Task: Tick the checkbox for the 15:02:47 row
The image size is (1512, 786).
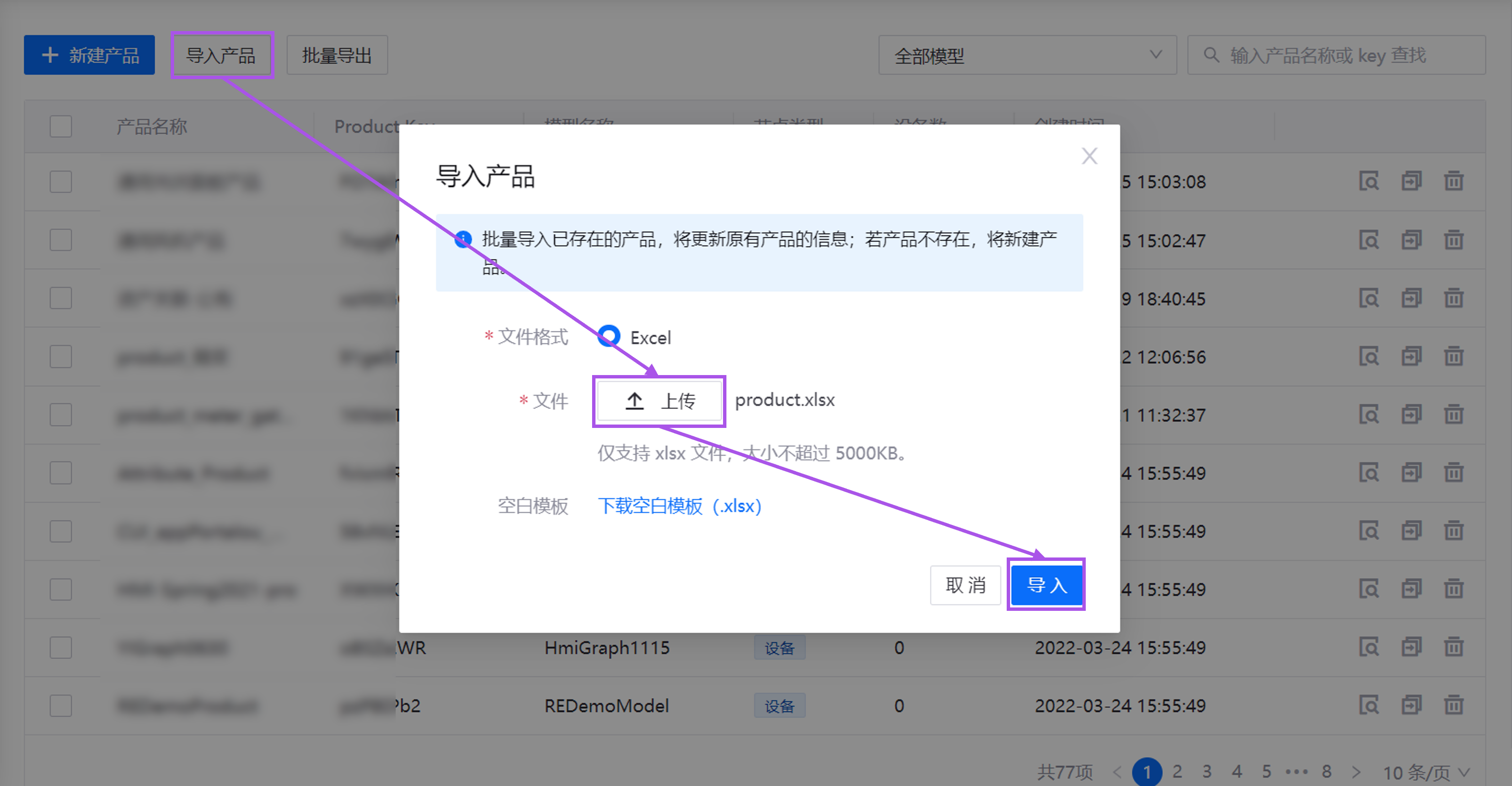Action: click(61, 240)
